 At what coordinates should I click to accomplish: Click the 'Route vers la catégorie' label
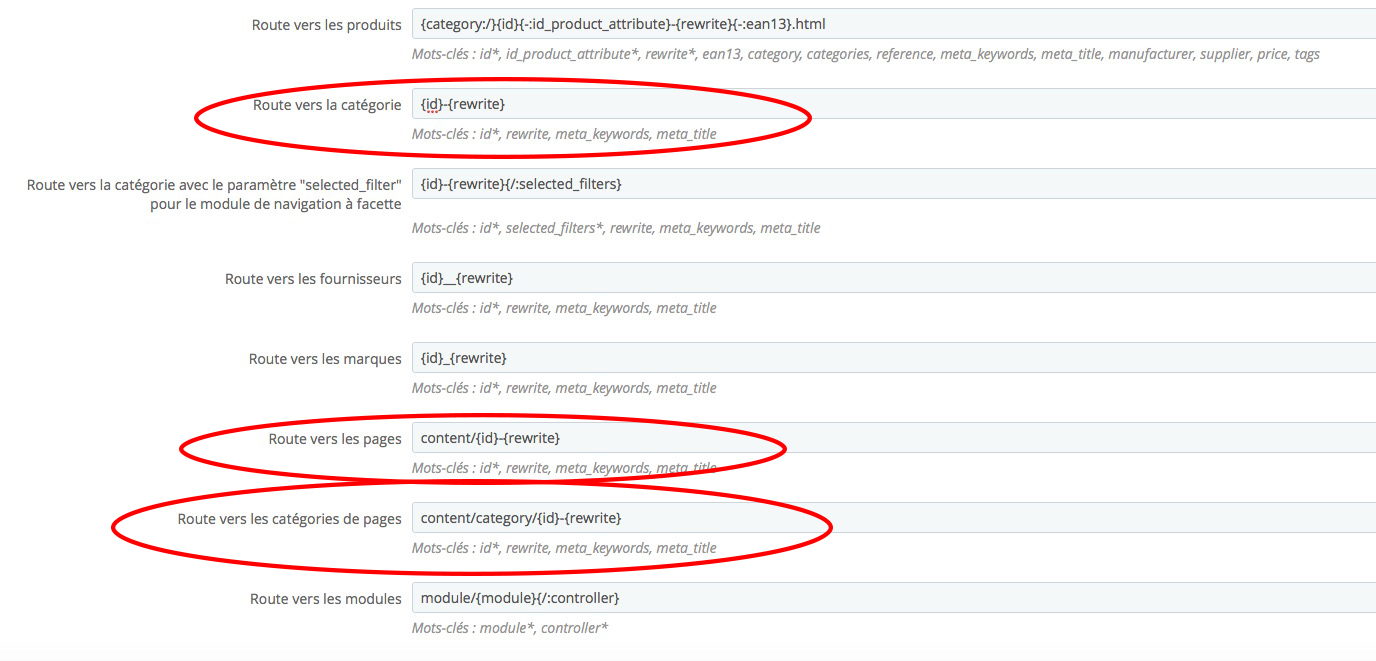tap(327, 105)
